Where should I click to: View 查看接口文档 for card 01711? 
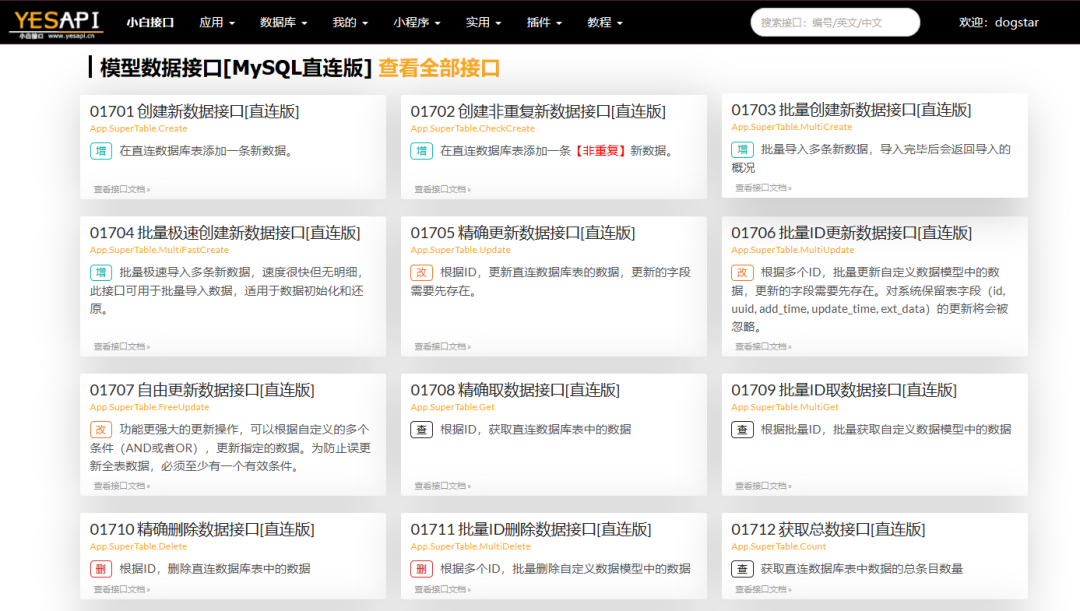(442, 589)
